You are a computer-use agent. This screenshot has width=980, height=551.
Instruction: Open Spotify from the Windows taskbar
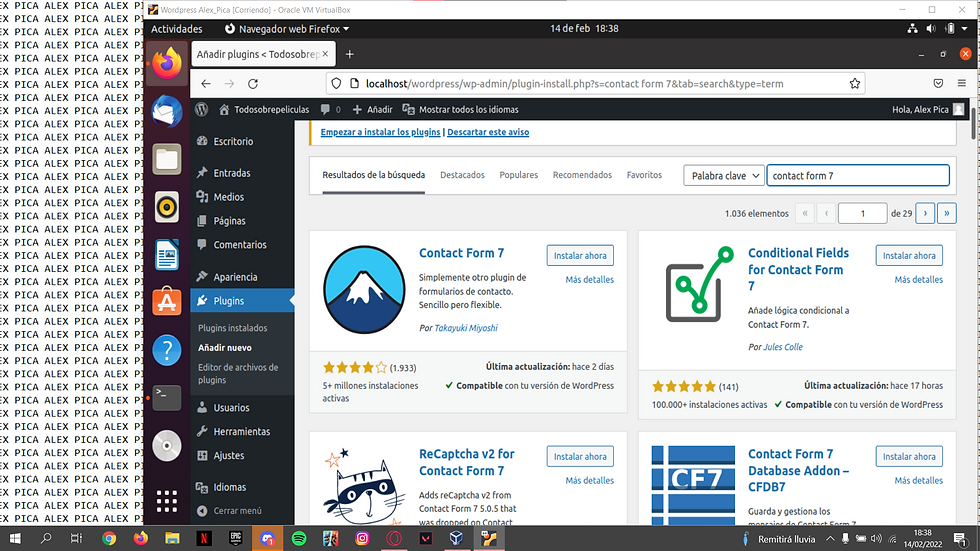[x=299, y=539]
